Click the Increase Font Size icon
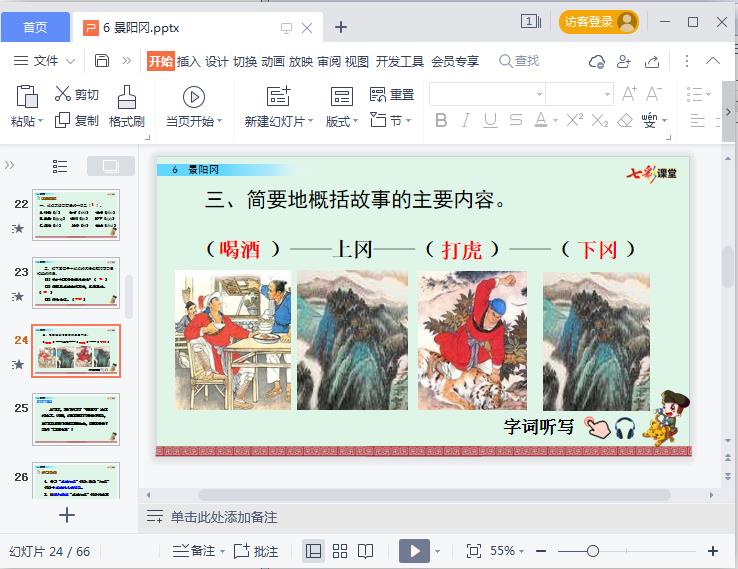This screenshot has width=738, height=569. [x=629, y=94]
